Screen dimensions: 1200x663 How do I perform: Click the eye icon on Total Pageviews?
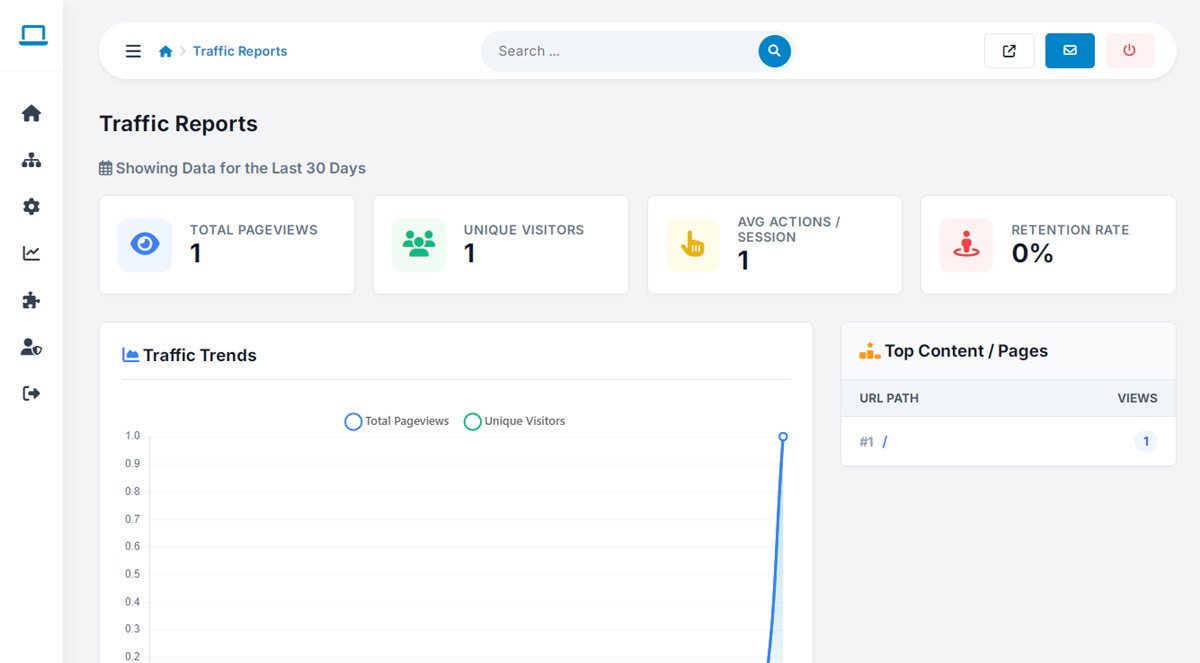(x=145, y=244)
